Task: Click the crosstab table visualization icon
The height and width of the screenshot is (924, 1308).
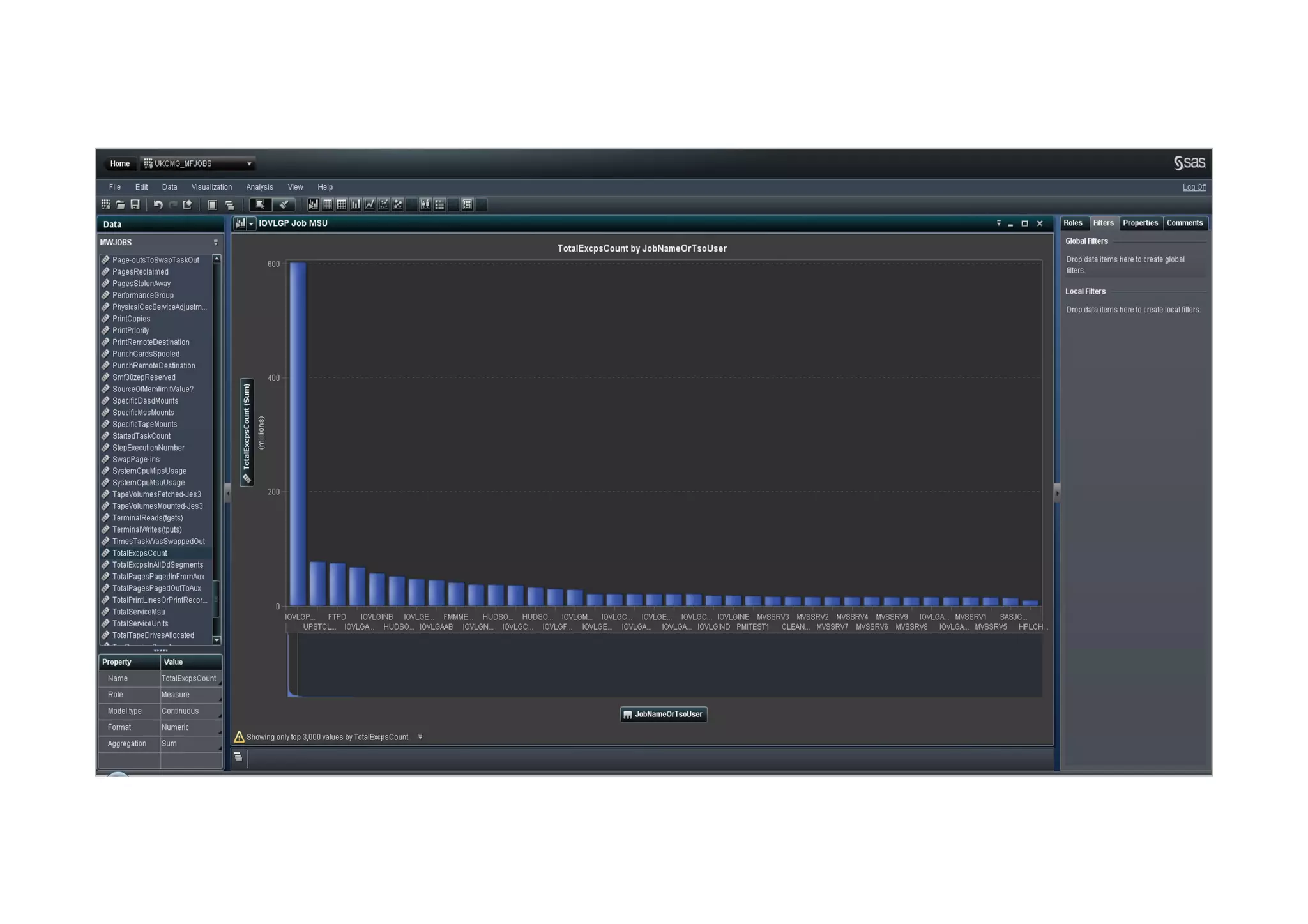Action: pyautogui.click(x=341, y=204)
